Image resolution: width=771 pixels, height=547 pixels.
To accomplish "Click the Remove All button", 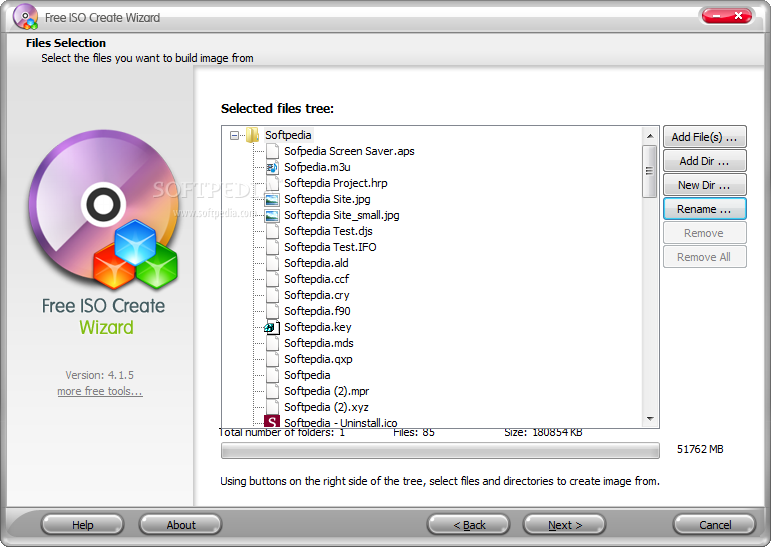I will click(705, 257).
